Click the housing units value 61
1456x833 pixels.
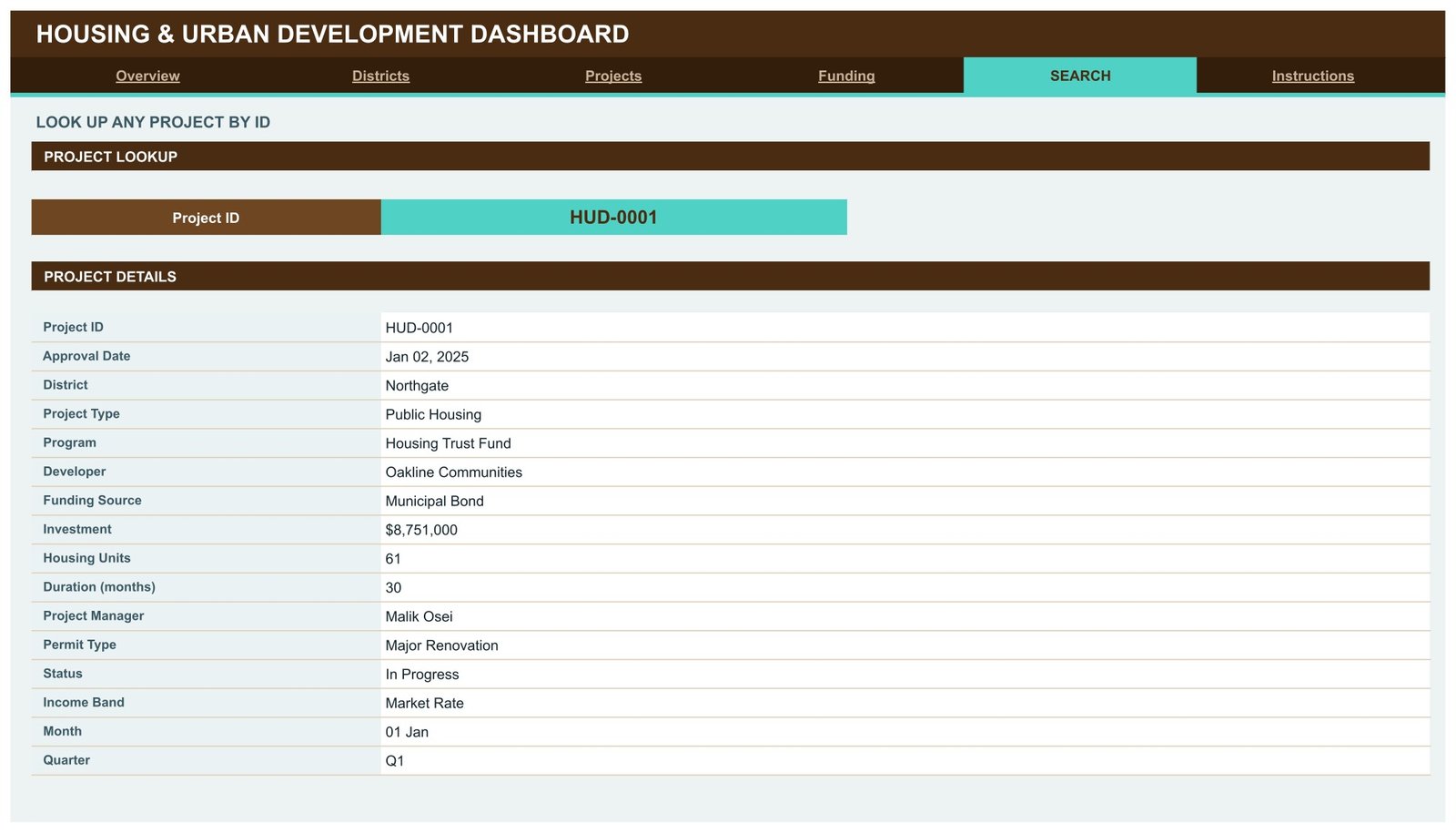click(x=905, y=559)
